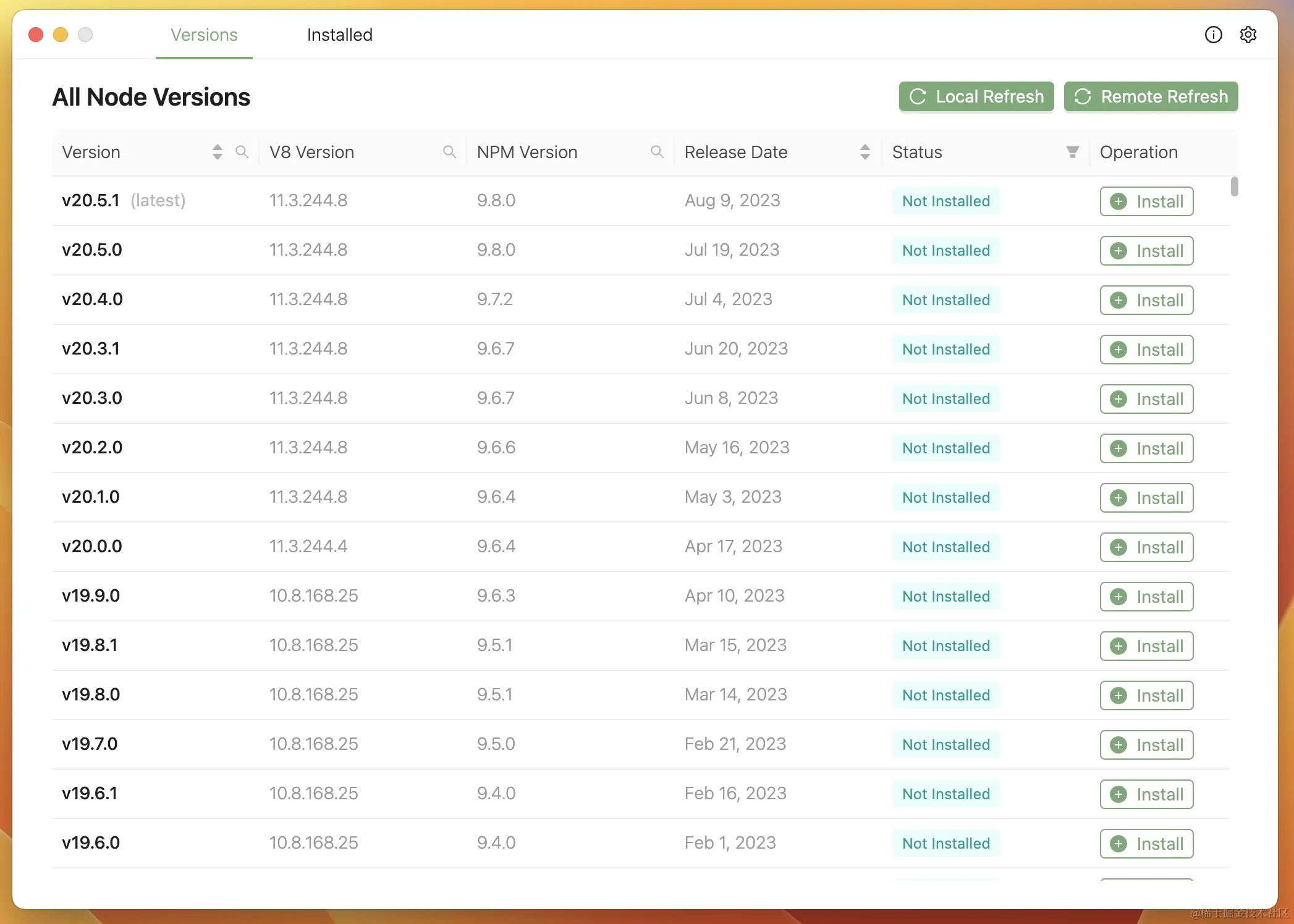Viewport: 1294px width, 924px height.
Task: Install Node version v20.4.0
Action: coord(1146,300)
